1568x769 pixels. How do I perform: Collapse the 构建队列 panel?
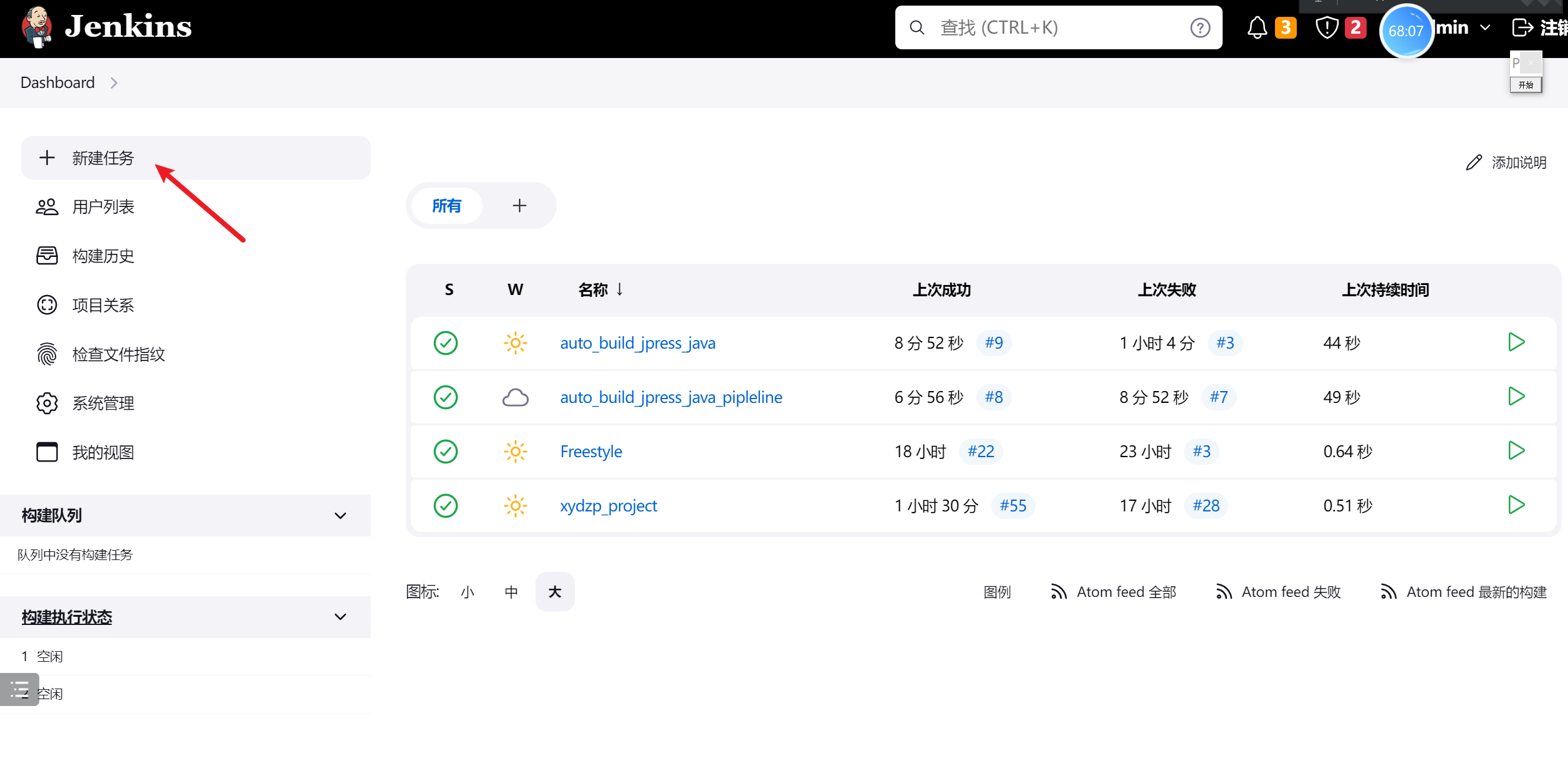click(x=340, y=516)
